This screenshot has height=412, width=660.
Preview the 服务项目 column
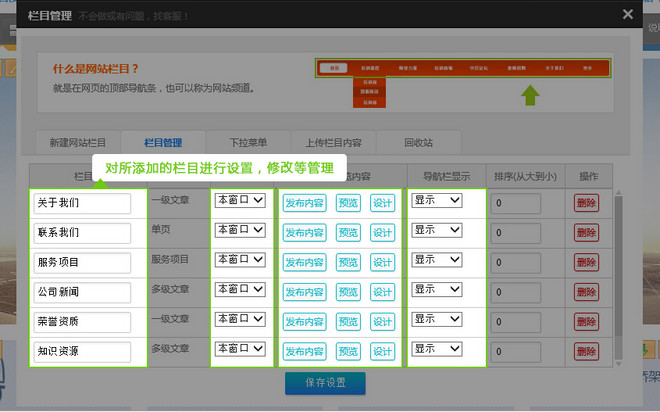347,262
